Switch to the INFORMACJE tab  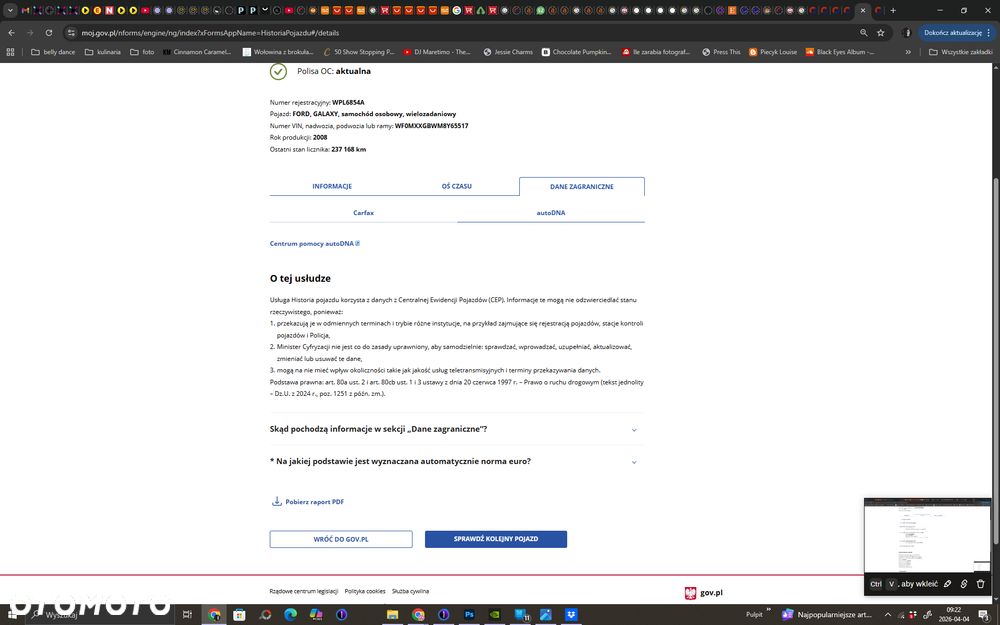pyautogui.click(x=332, y=186)
